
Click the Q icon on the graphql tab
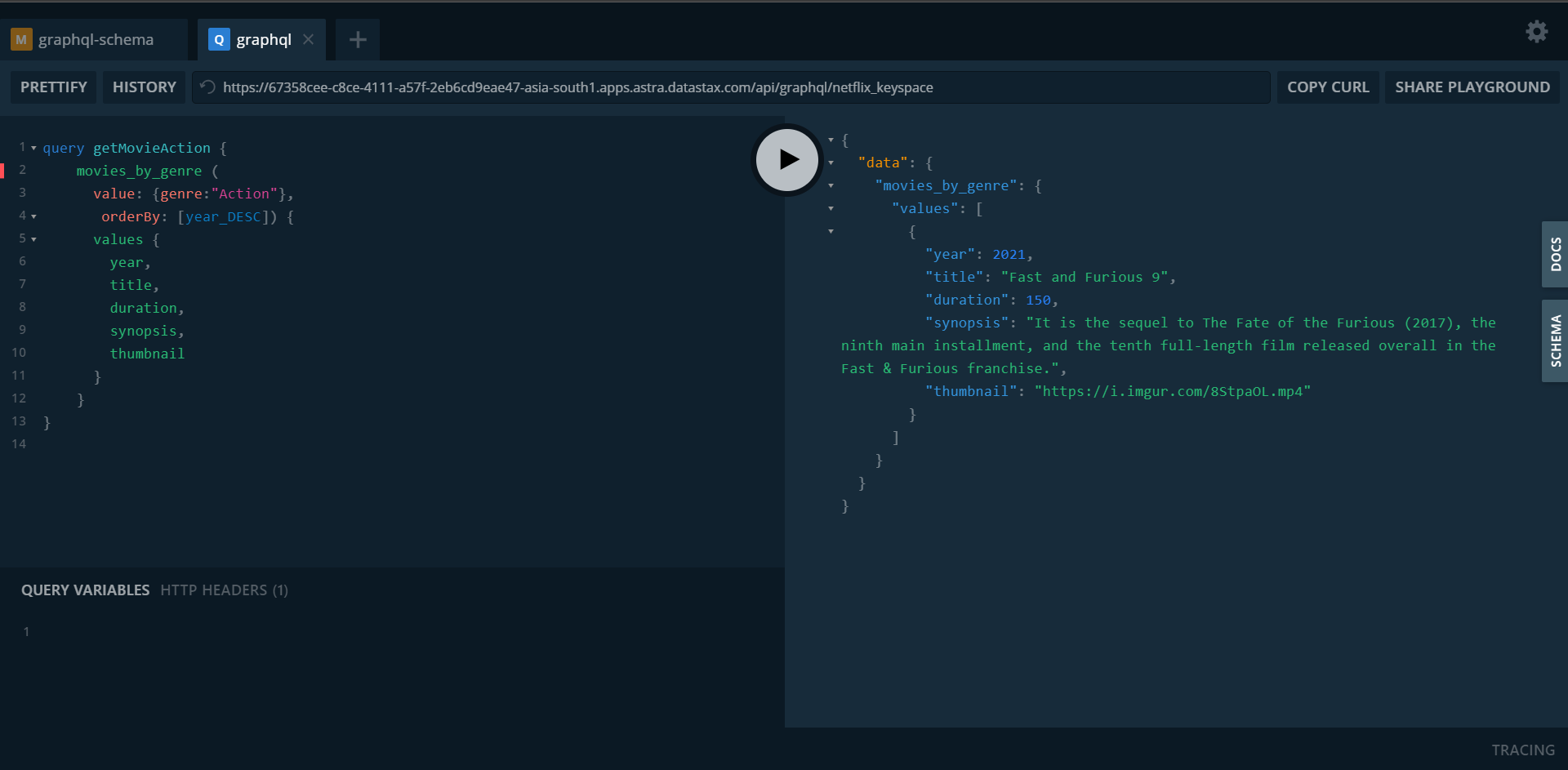[x=217, y=39]
